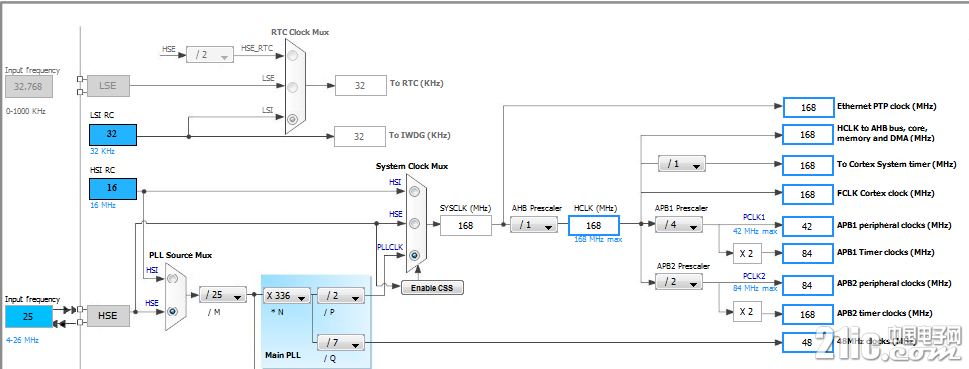Expand the AHB Prescaler dropdown
This screenshot has height=369, width=969.
point(534,225)
